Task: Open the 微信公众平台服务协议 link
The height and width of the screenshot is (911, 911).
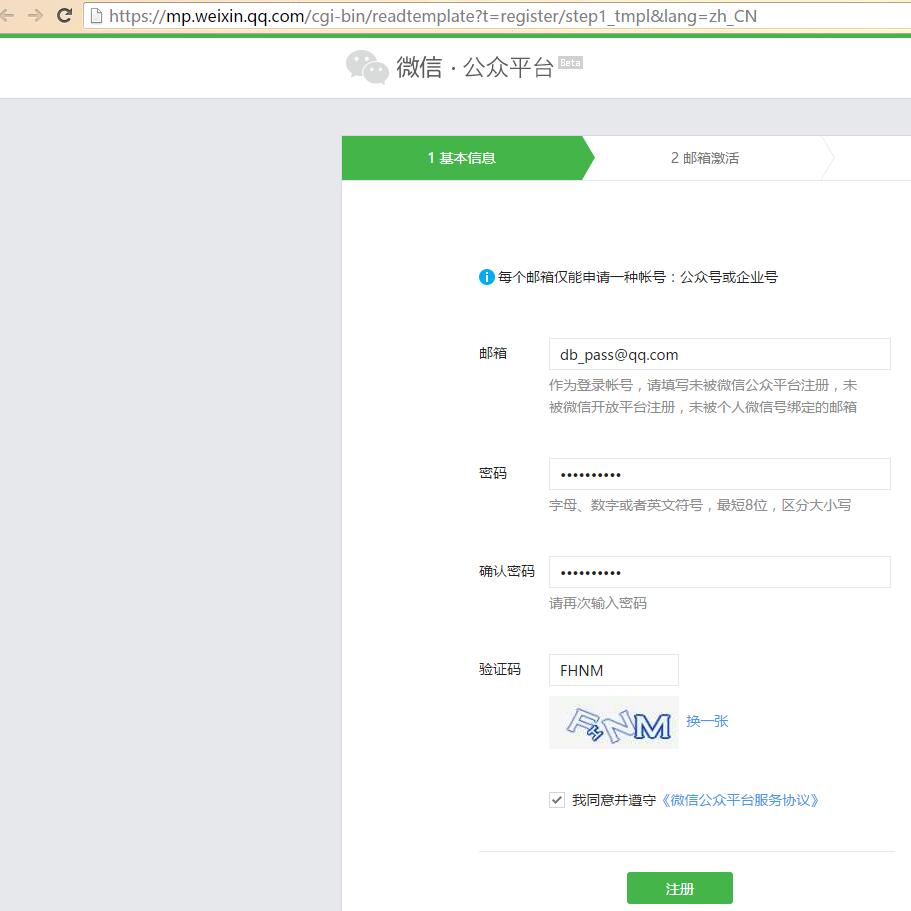Action: (x=739, y=801)
